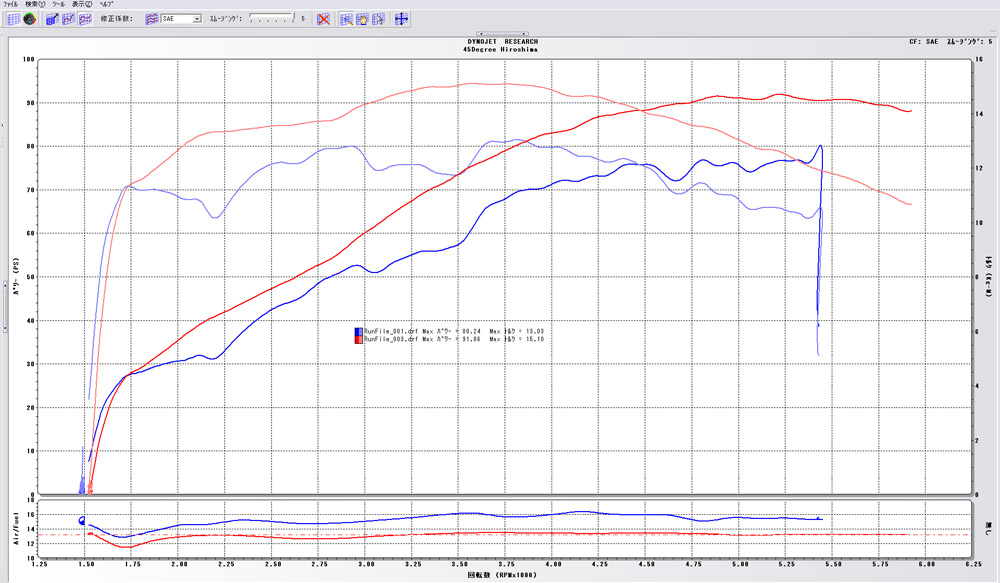Click the blue RunFile_001 legend swatch
The width and height of the screenshot is (1000, 583).
click(x=358, y=331)
